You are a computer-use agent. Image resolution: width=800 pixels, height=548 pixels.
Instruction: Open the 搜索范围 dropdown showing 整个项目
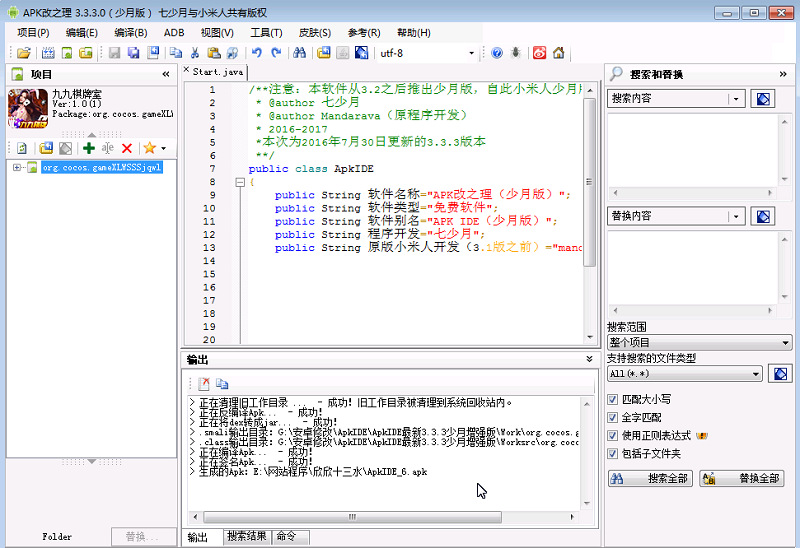point(700,342)
